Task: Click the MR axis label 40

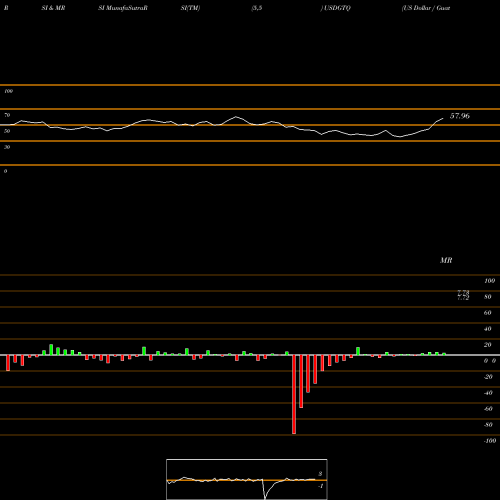Action: pos(488,329)
